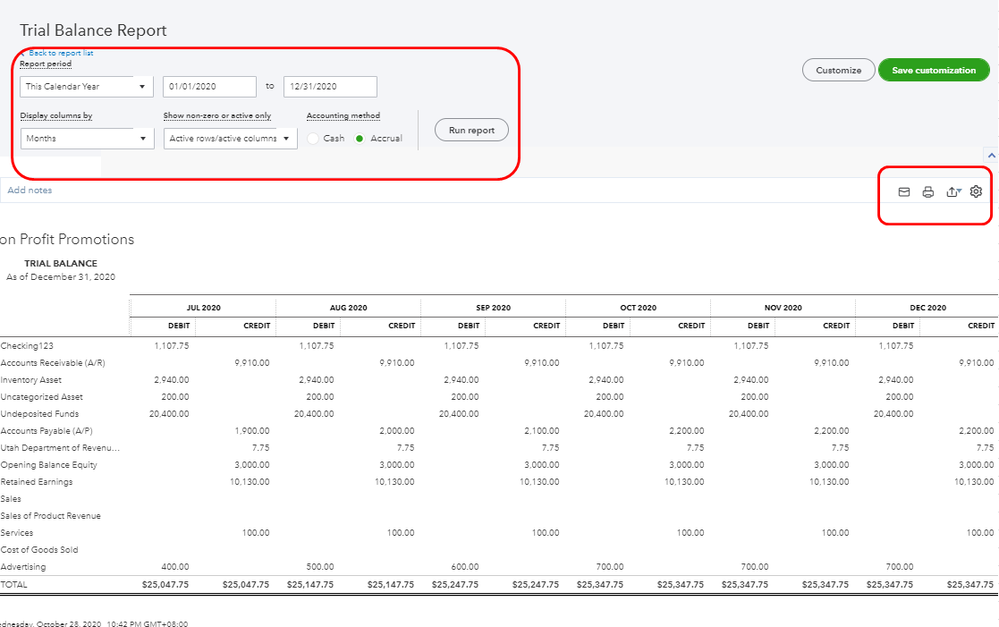
Task: Click Save customization
Action: tap(933, 70)
